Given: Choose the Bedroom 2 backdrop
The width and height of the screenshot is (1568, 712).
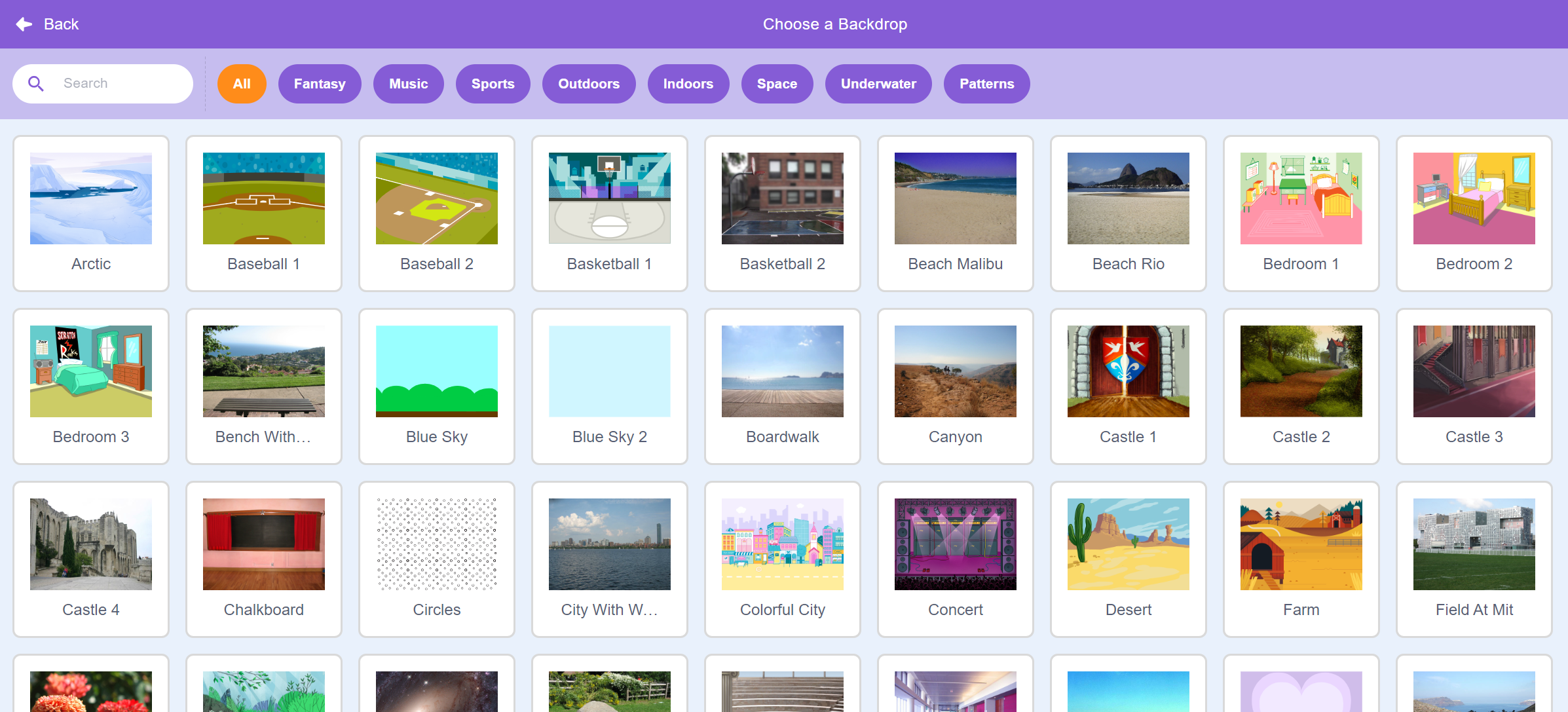Looking at the screenshot, I should pyautogui.click(x=1474, y=214).
